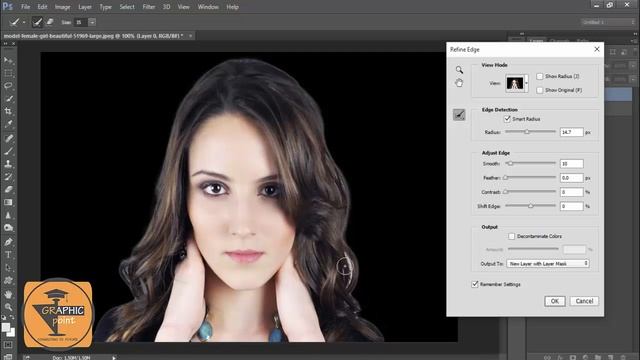The width and height of the screenshot is (640, 360).
Task: Click Cancel in Refine Edge dialog
Action: pyautogui.click(x=584, y=301)
